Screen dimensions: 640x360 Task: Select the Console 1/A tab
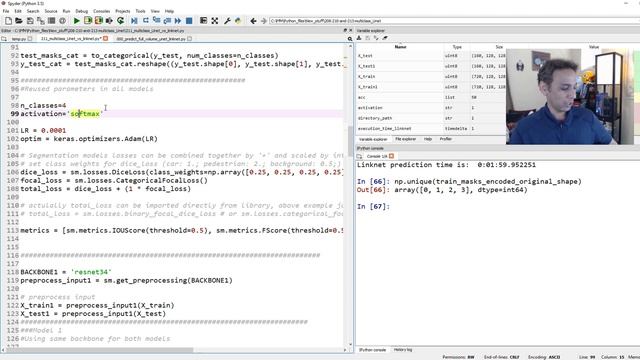(377, 156)
